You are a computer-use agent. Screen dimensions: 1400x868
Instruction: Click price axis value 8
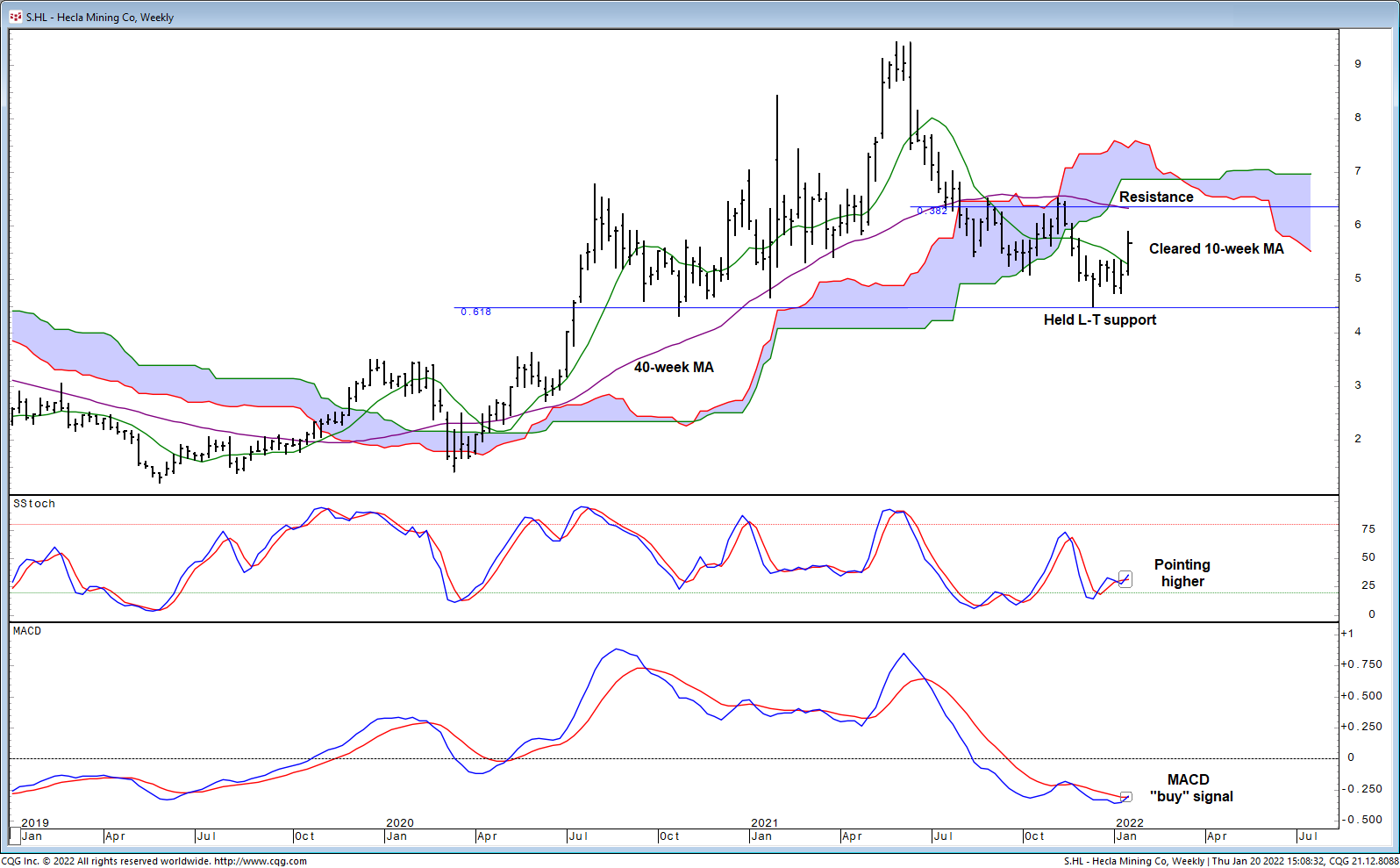coord(1358,118)
